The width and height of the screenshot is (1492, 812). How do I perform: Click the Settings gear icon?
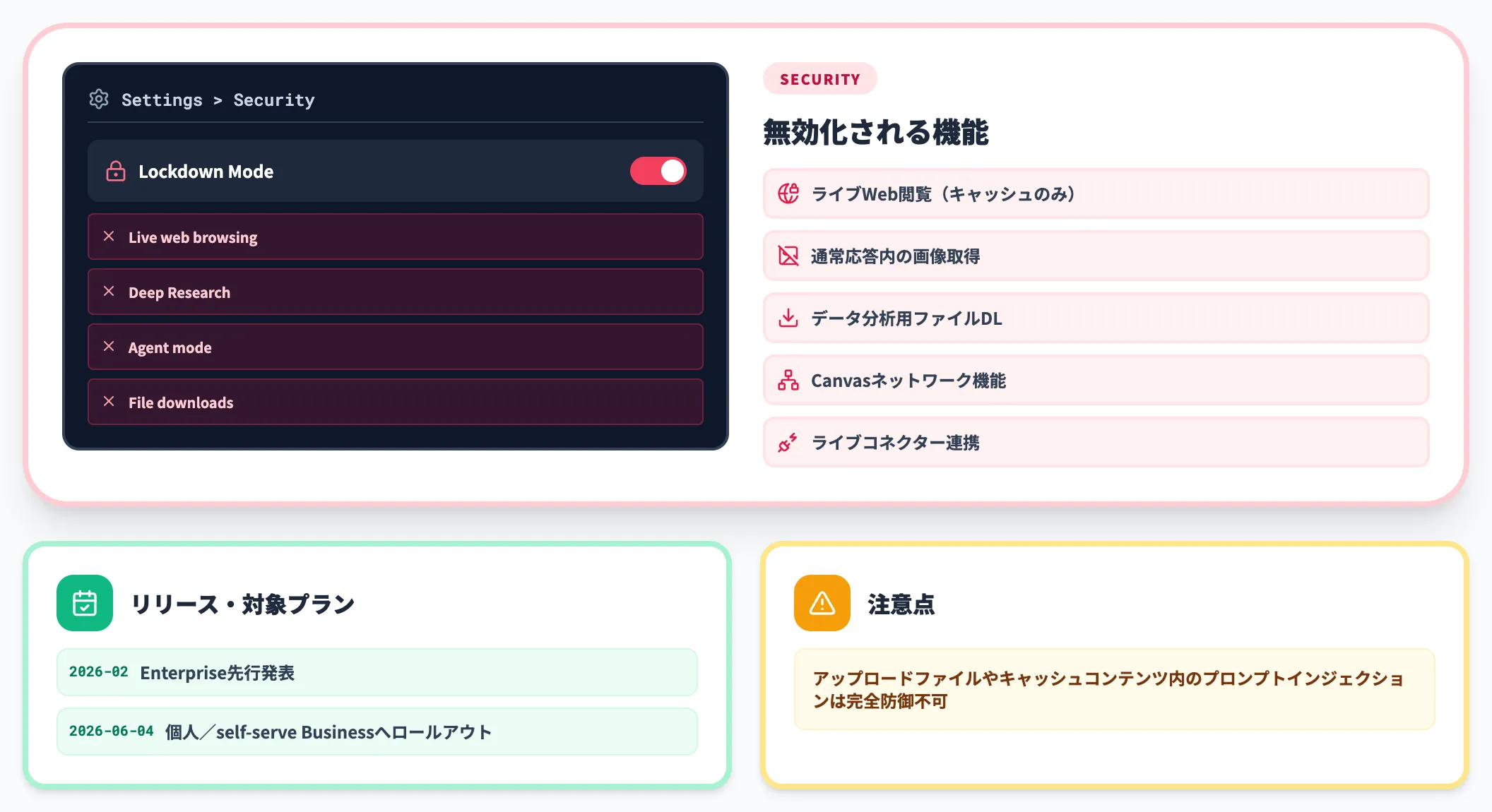tap(99, 99)
